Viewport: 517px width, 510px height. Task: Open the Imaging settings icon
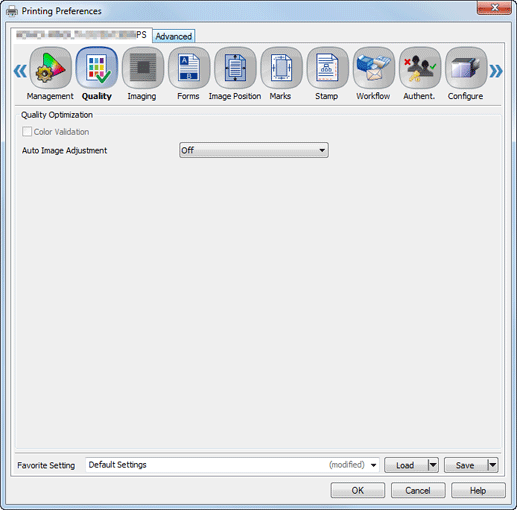click(x=143, y=68)
